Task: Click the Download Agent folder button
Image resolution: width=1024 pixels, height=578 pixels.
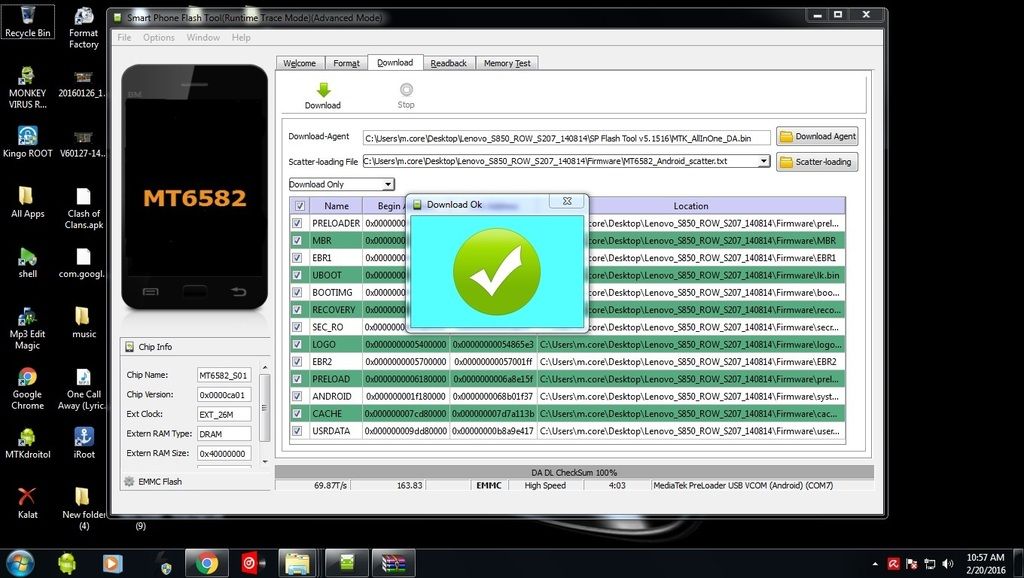Action: [817, 136]
